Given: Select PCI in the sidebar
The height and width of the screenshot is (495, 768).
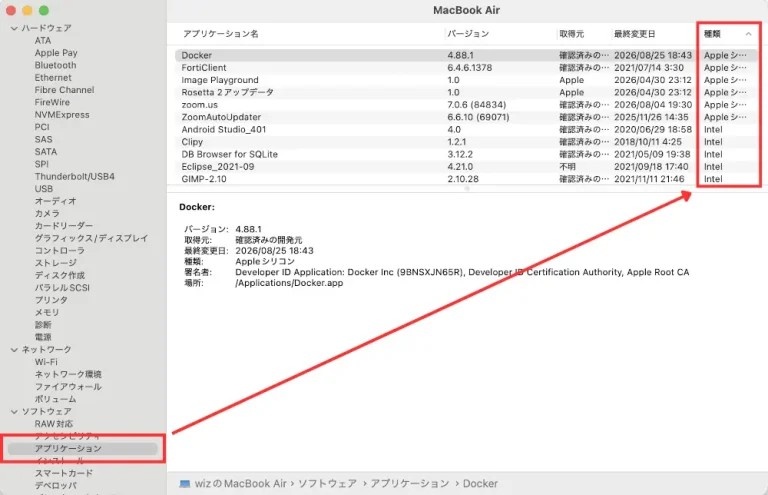Looking at the screenshot, I should click(42, 127).
